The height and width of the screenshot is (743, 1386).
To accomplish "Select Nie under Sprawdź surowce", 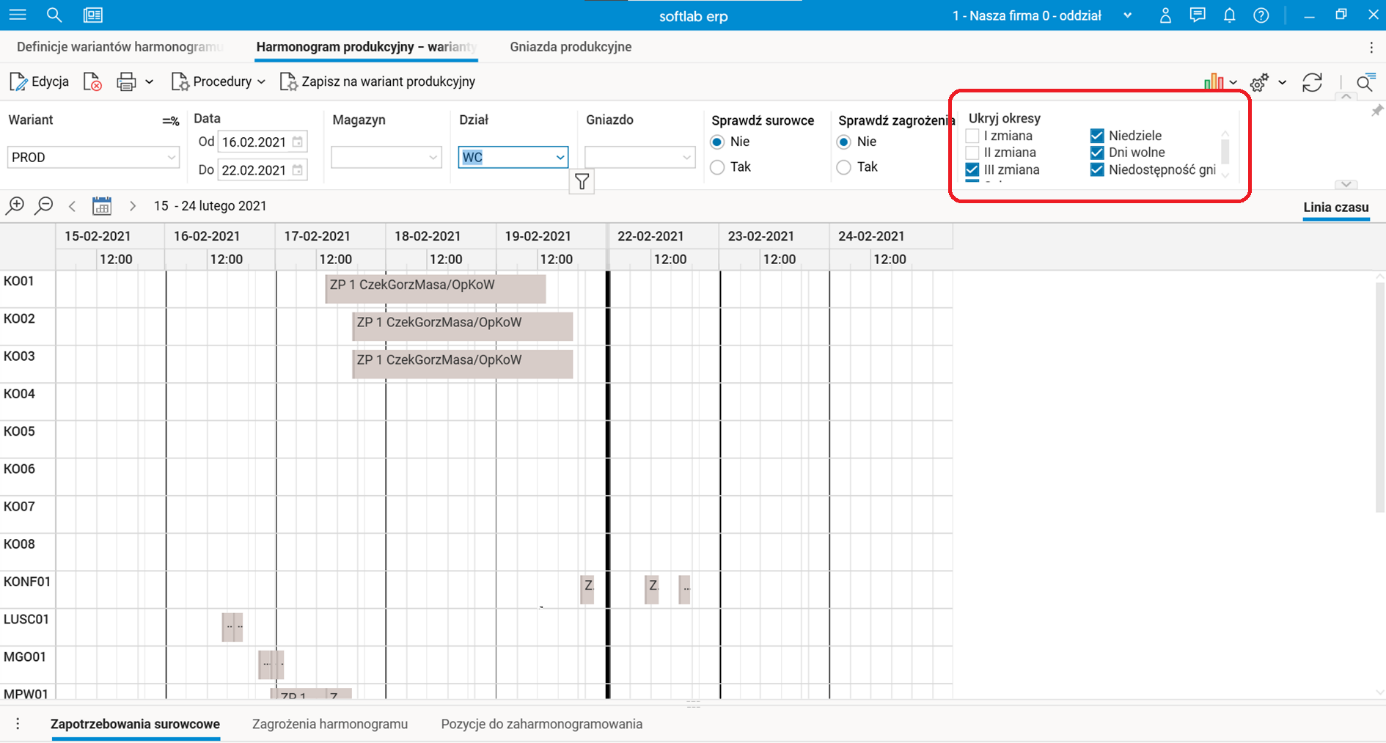I will pyautogui.click(x=717, y=142).
